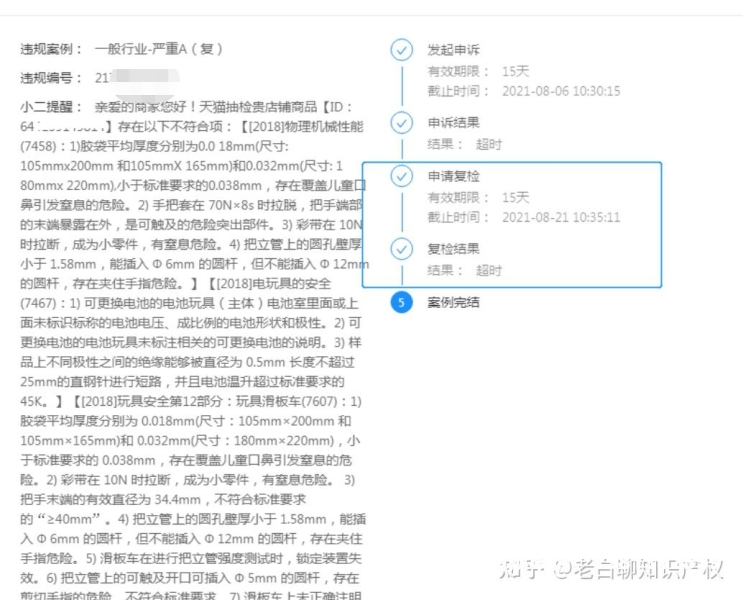Click 超时 result under 申诉结果
Viewport: 743px width, 600px height.
(x=489, y=145)
